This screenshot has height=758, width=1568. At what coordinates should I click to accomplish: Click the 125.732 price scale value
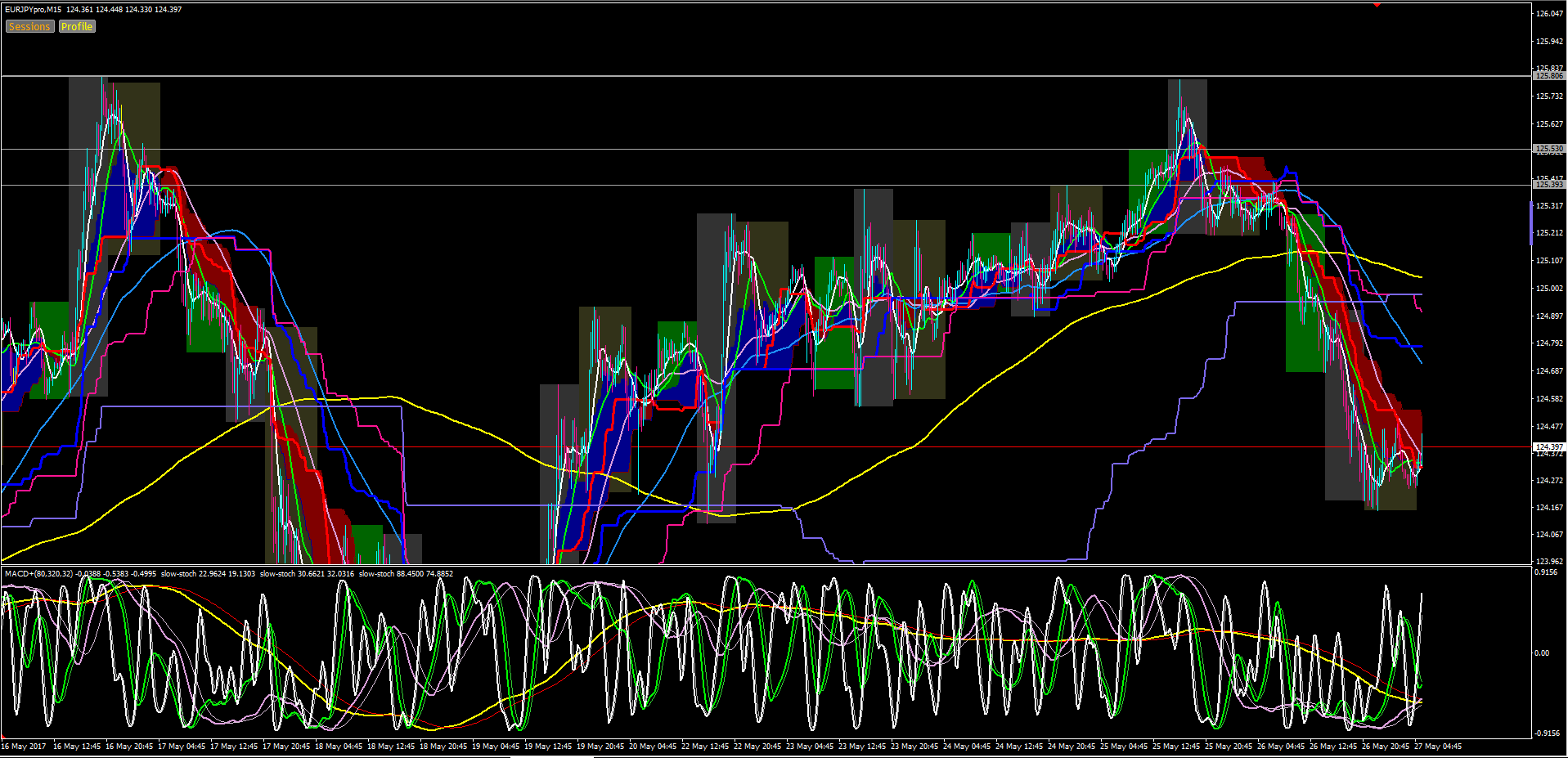[1549, 96]
